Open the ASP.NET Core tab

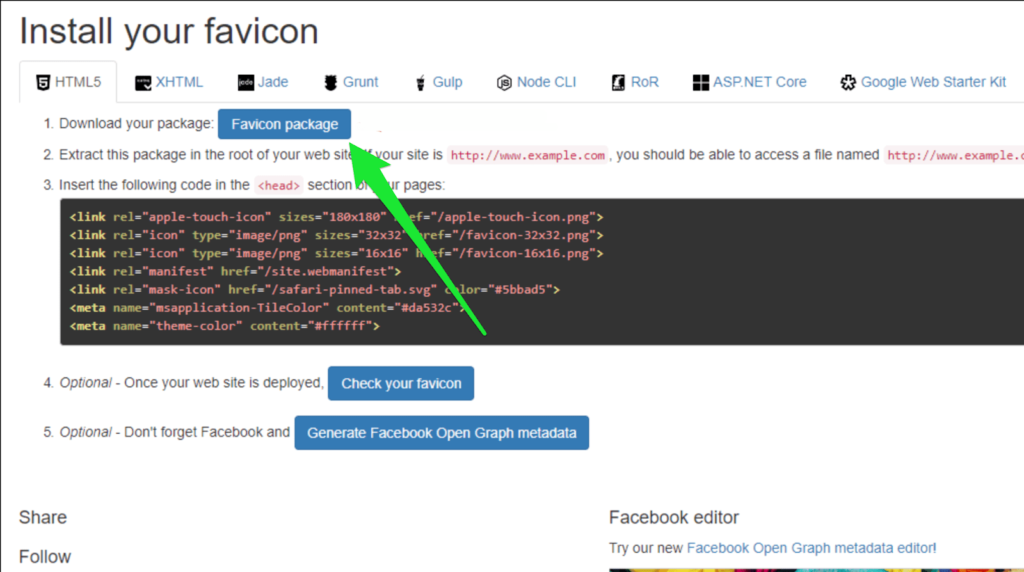[x=750, y=82]
